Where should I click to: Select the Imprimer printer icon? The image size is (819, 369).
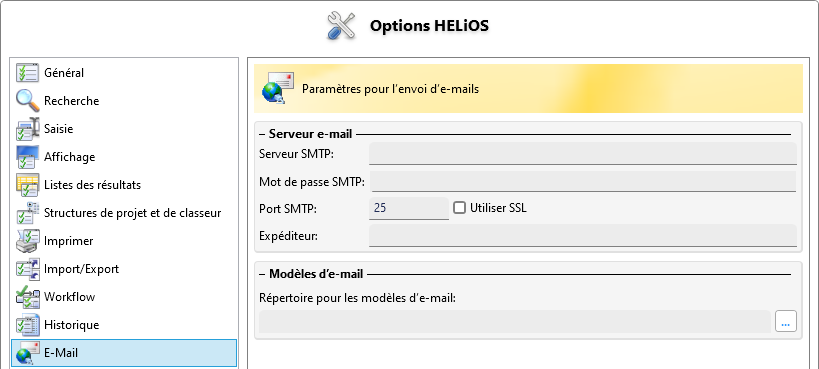coord(27,241)
